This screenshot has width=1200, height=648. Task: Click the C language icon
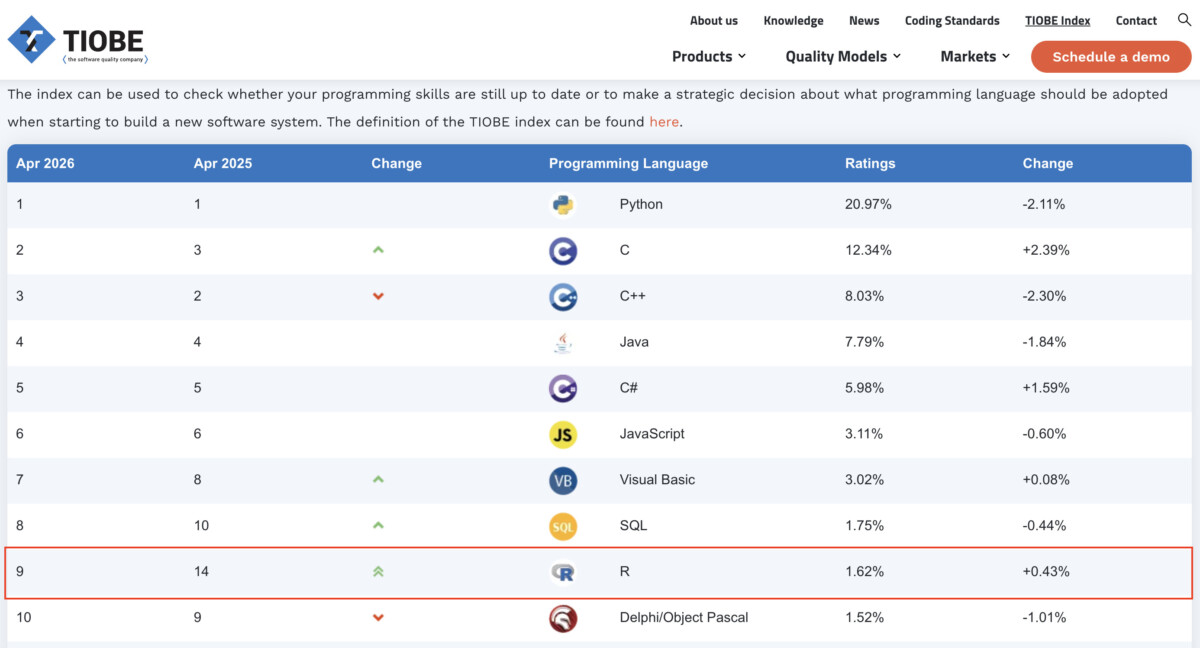click(x=563, y=250)
